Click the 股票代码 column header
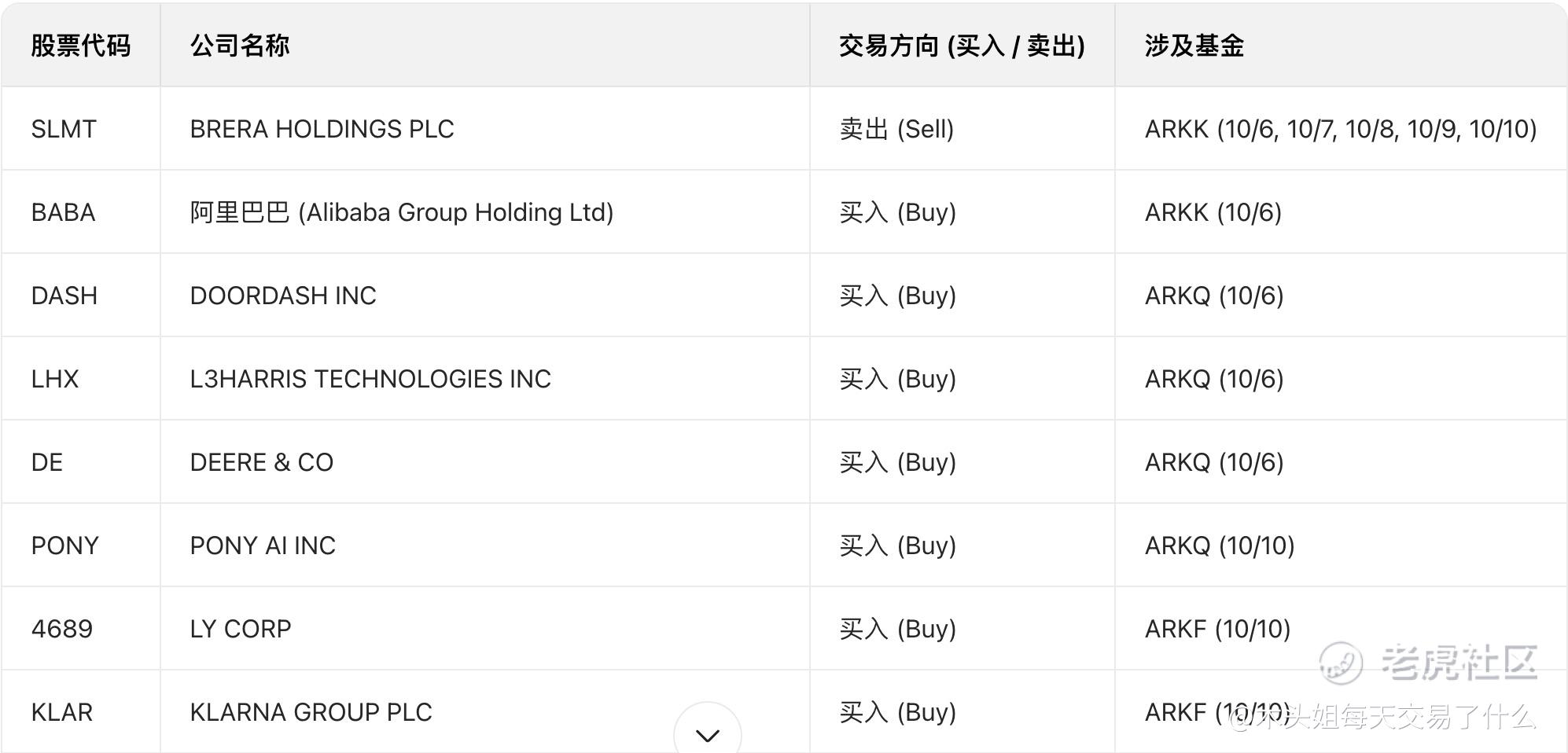 click(x=81, y=46)
